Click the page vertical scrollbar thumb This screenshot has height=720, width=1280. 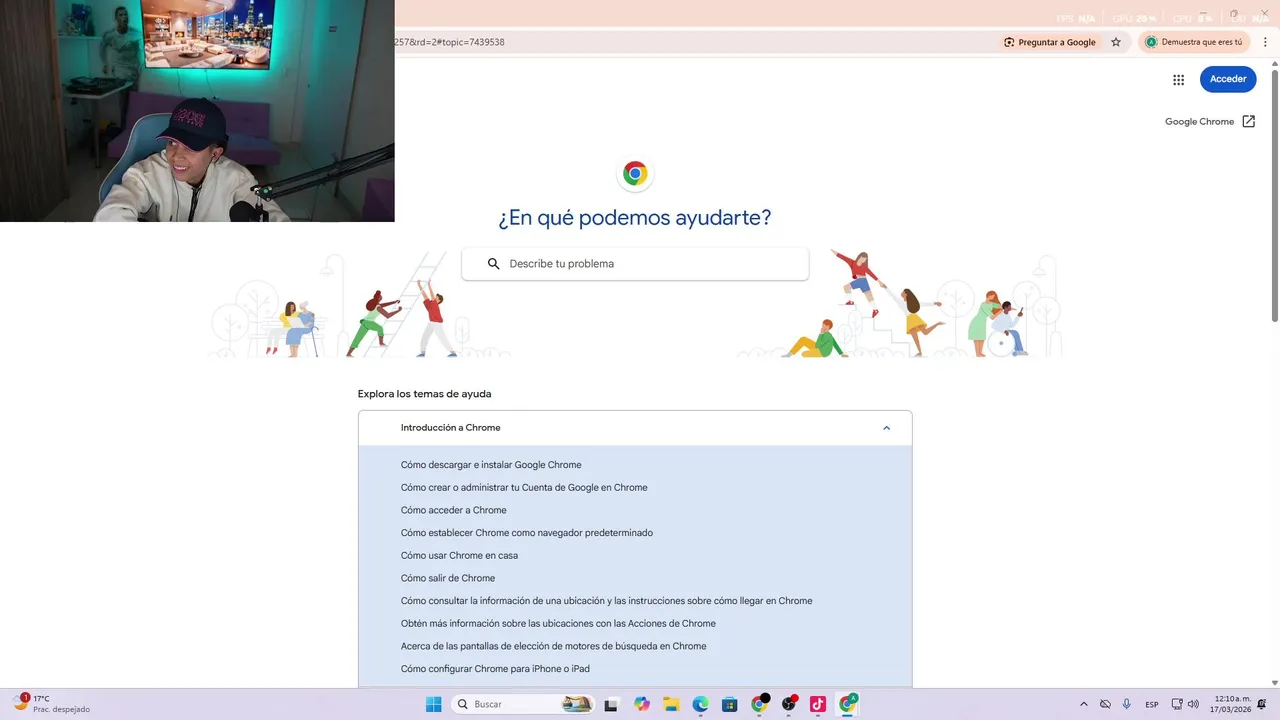click(x=1274, y=195)
